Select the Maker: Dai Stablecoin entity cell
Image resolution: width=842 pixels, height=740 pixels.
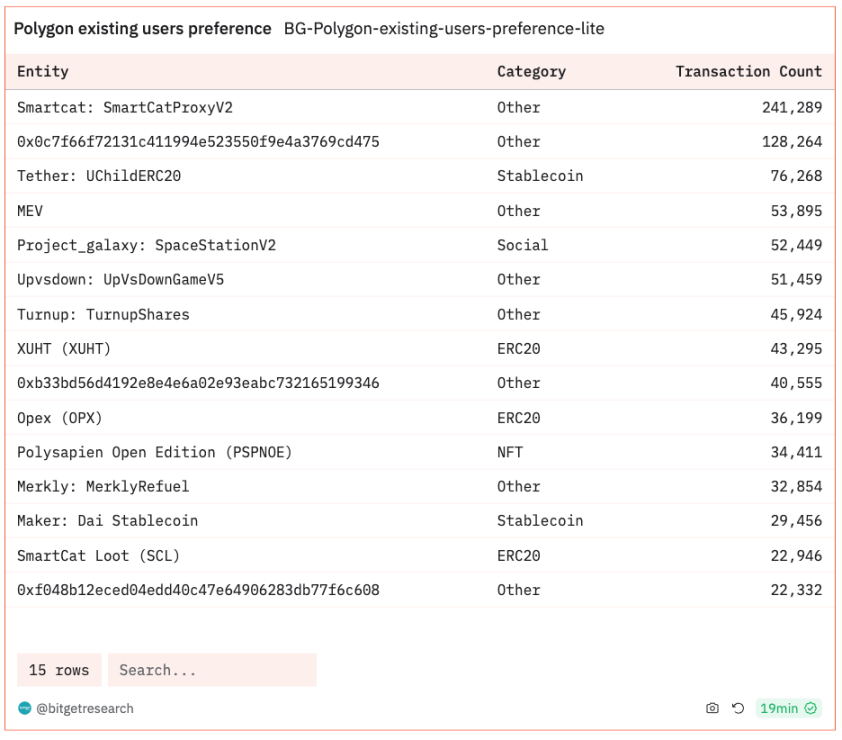click(108, 521)
